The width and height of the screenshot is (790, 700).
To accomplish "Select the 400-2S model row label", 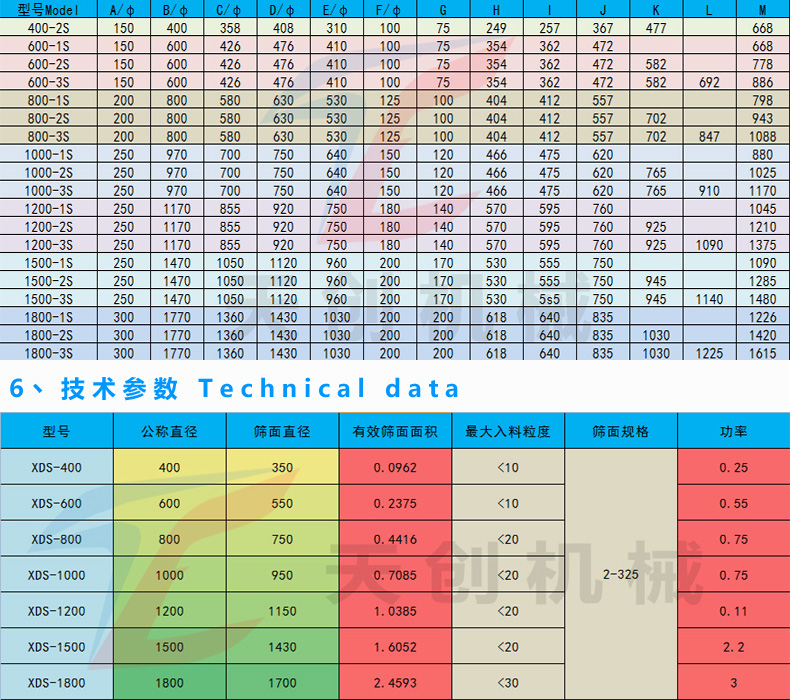I will (x=48, y=28).
